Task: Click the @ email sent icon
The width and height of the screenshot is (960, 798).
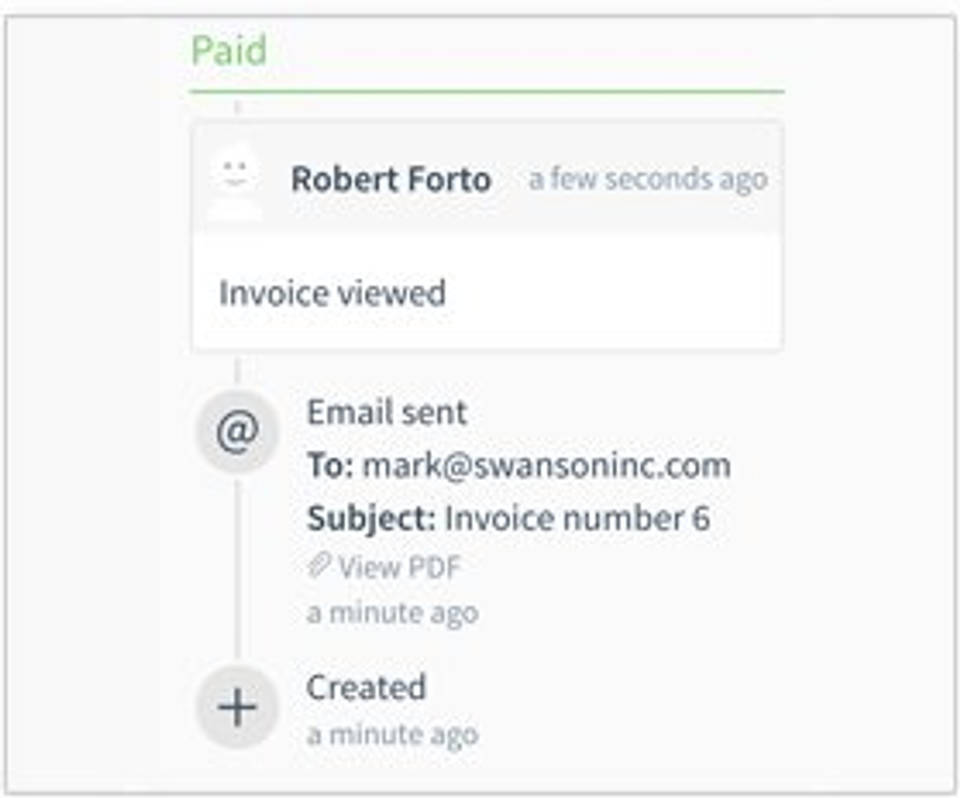Action: 237,432
